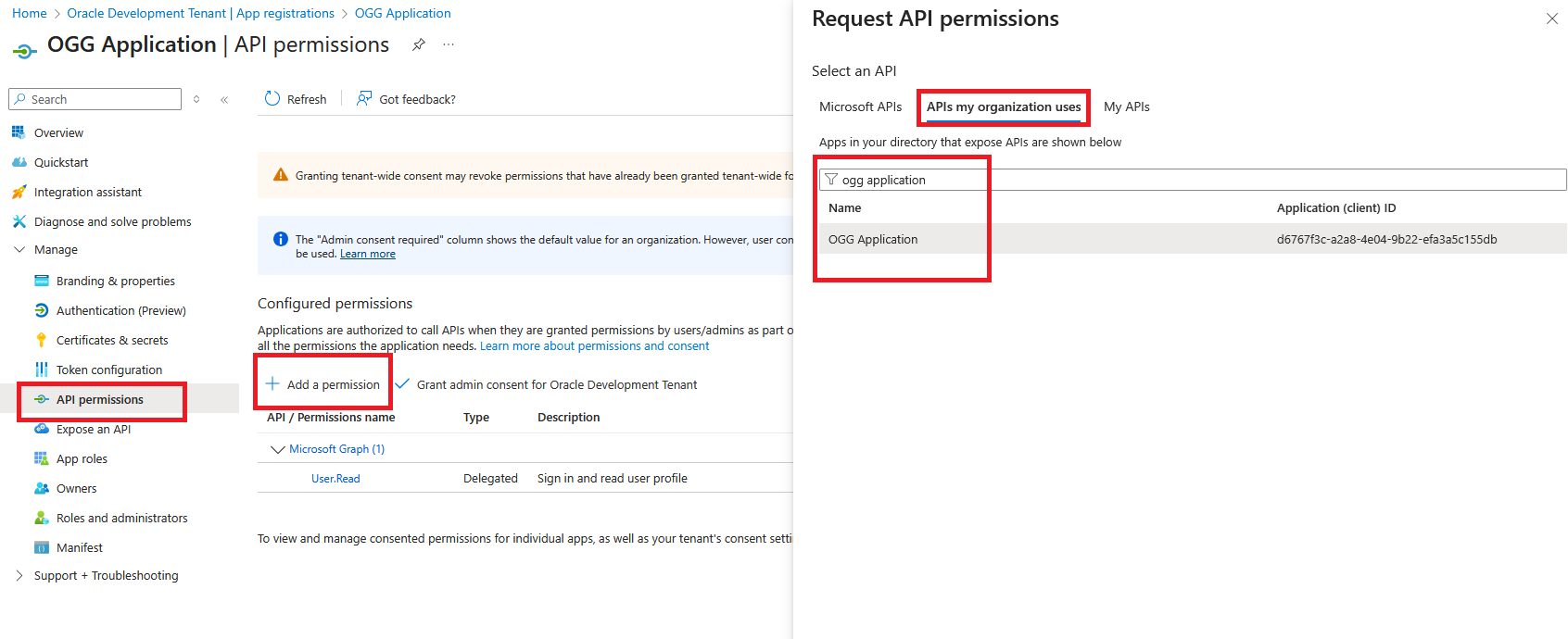Click the Authentication (Preview) icon
This screenshot has width=1568, height=639.
click(41, 310)
